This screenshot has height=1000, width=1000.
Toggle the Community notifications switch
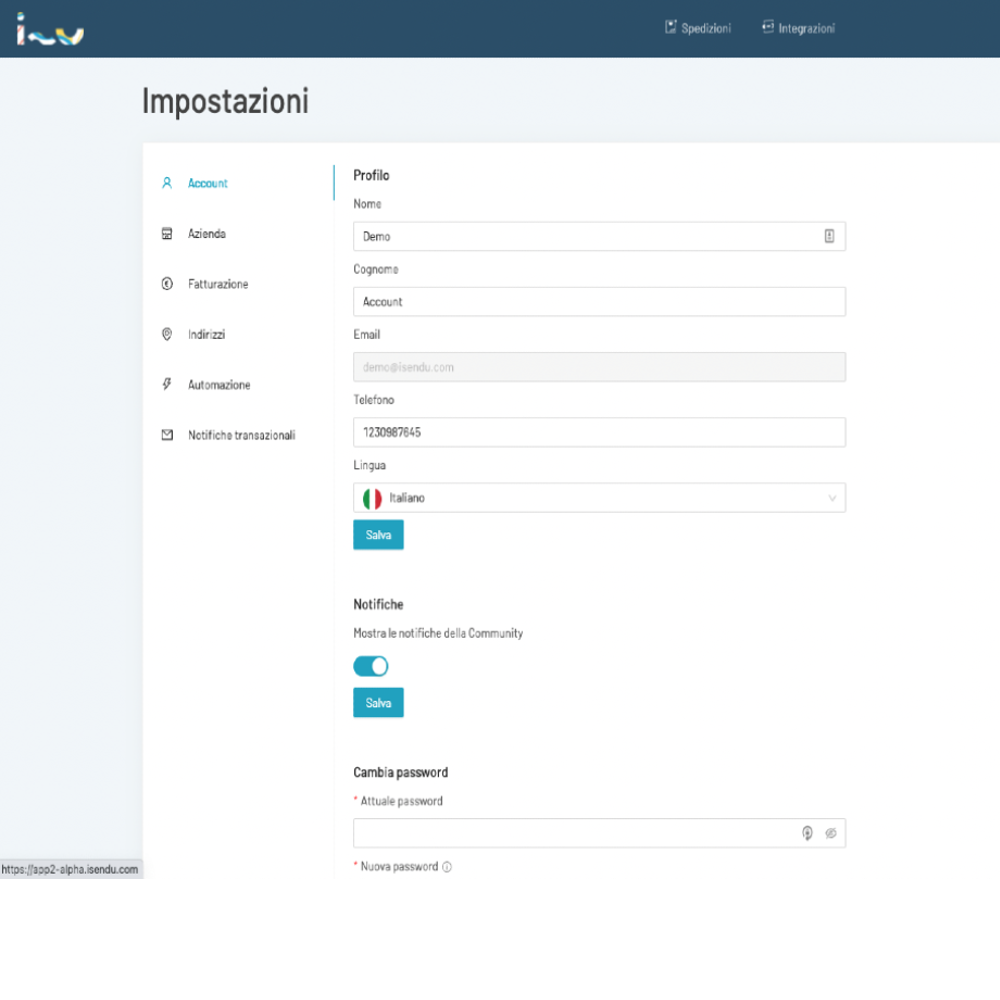(x=371, y=666)
